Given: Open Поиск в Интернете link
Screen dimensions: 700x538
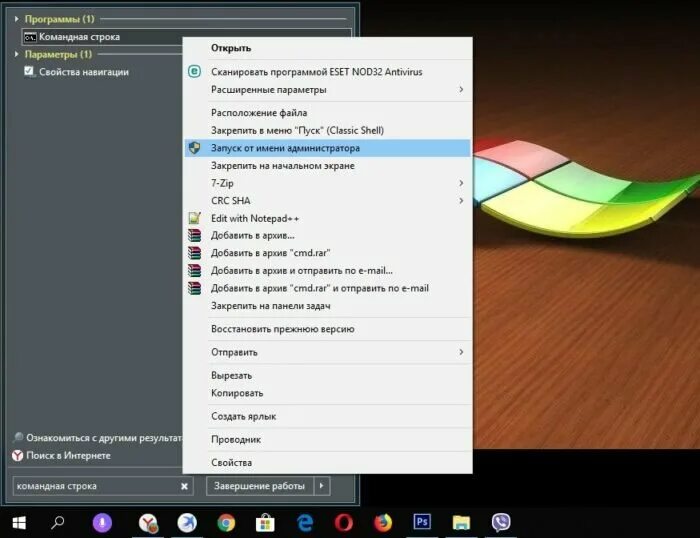Looking at the screenshot, I should (68, 455).
